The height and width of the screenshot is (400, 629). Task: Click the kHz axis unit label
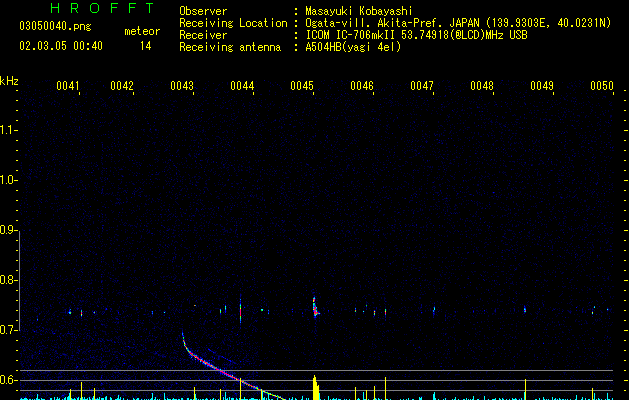9,81
